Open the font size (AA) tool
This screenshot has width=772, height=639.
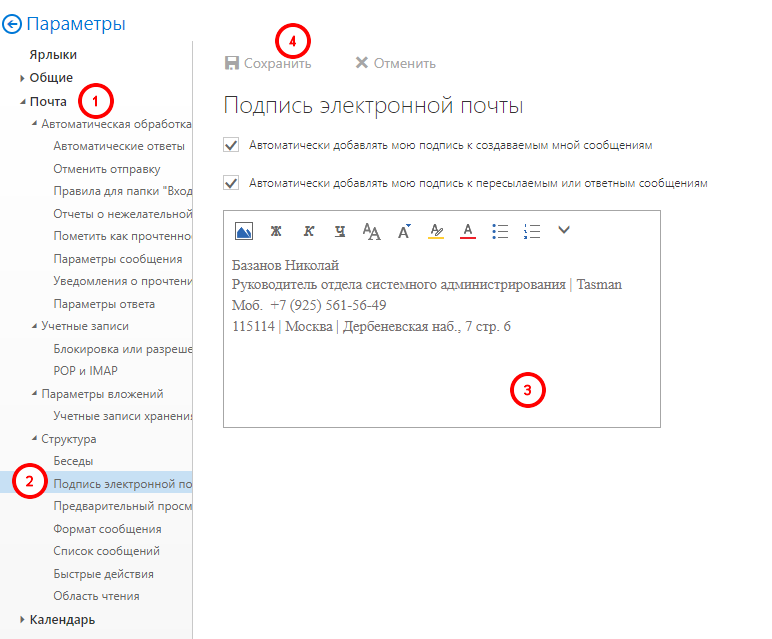point(372,231)
